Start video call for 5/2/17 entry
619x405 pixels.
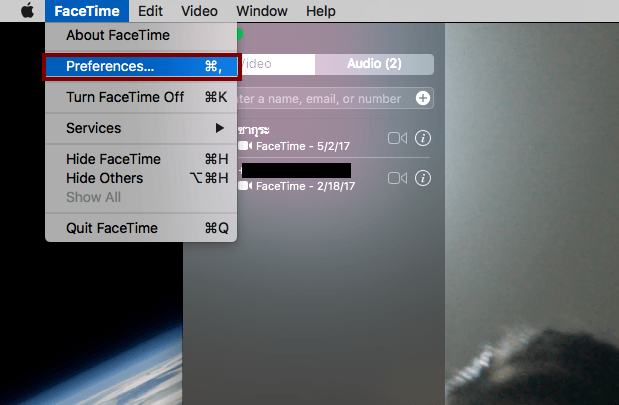point(397,138)
